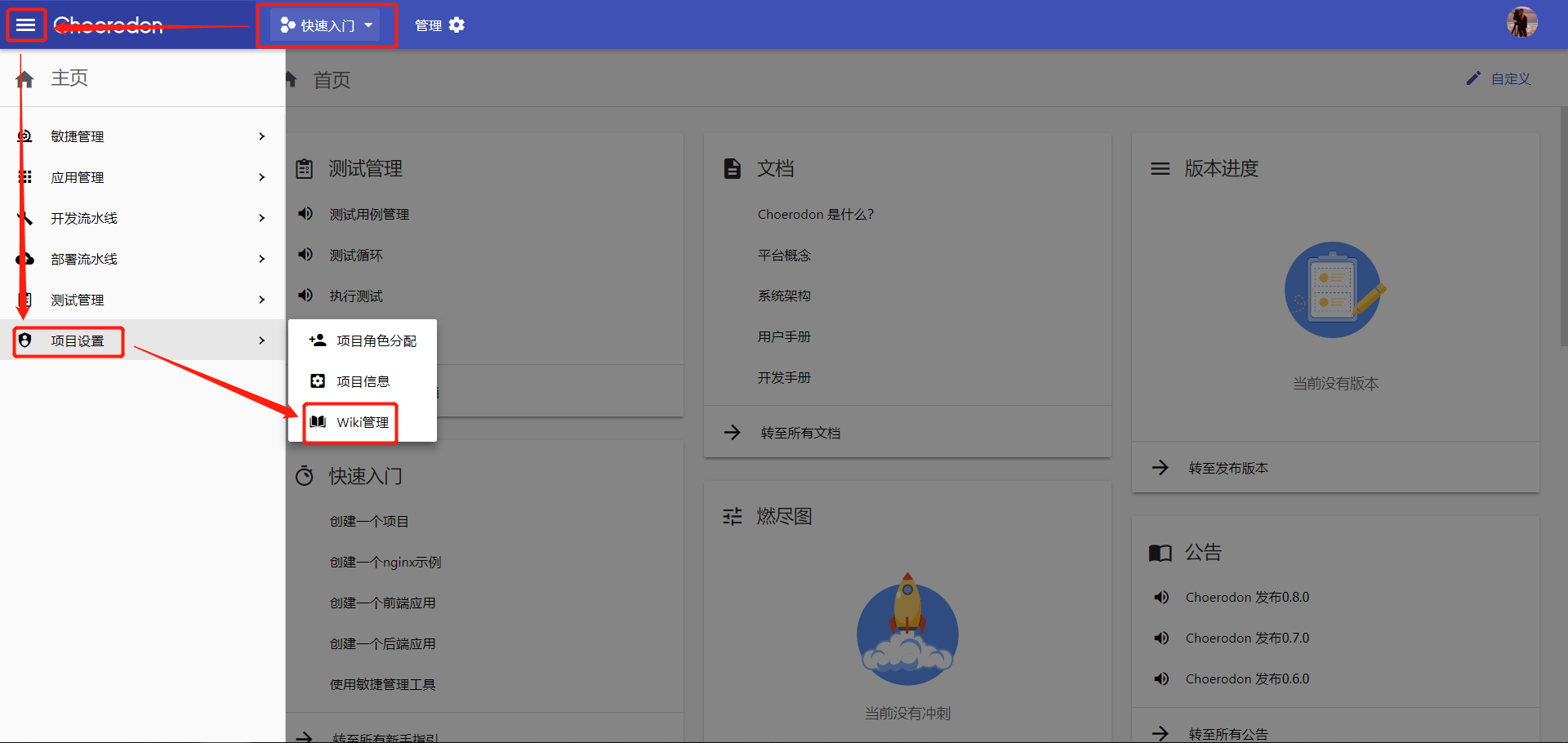Expand the 敏捷管理 menu chevron
This screenshot has height=743, width=1568.
pos(261,136)
